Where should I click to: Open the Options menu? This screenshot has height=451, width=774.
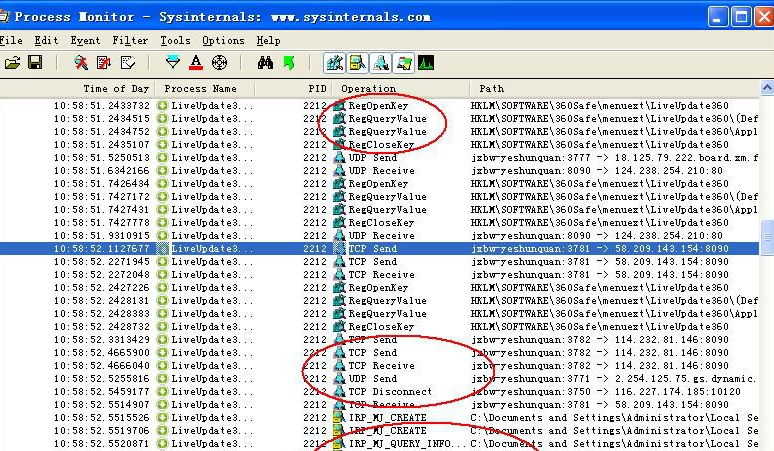click(x=223, y=40)
